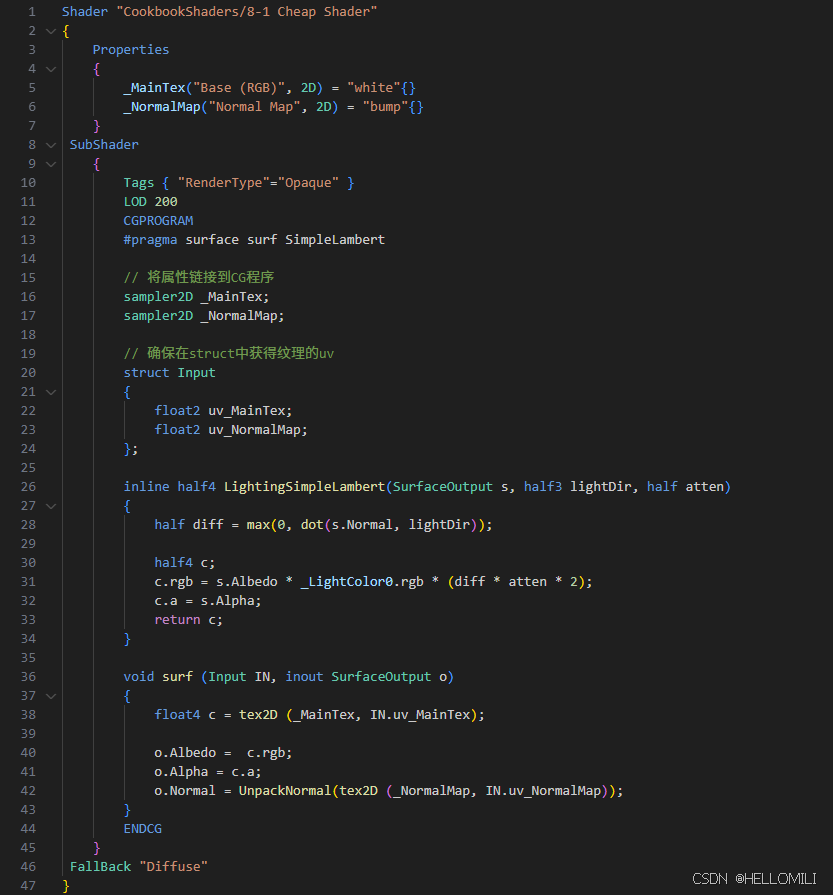Click float4 c = tex2D on line 38

[216, 715]
